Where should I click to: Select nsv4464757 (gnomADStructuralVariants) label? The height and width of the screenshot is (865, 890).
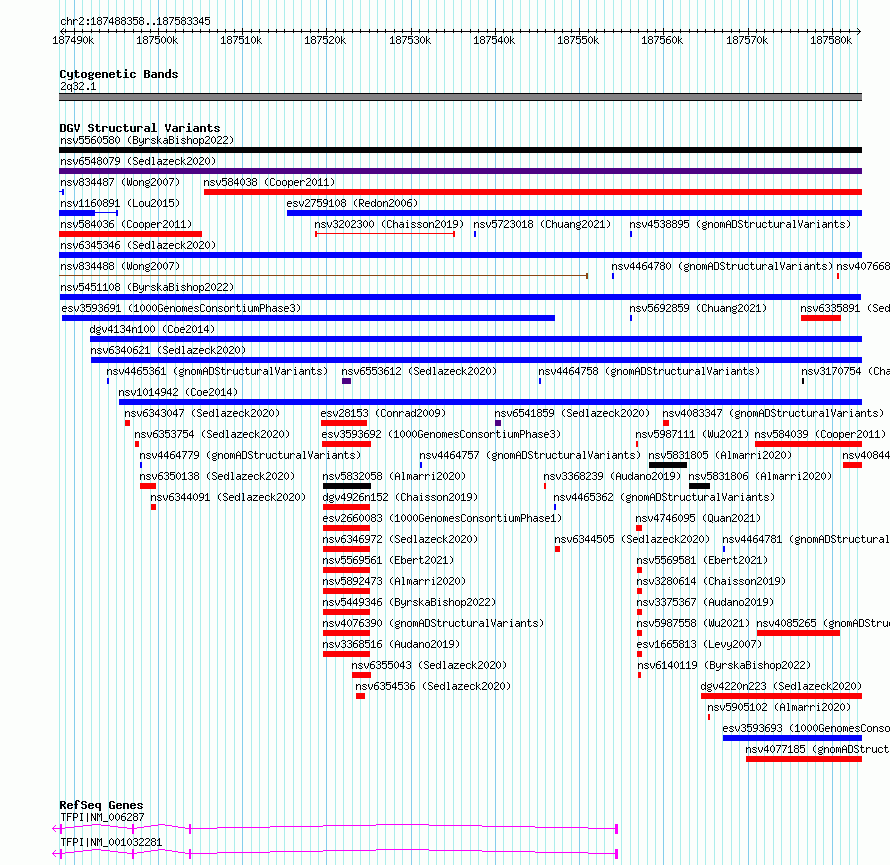pyautogui.click(x=530, y=455)
